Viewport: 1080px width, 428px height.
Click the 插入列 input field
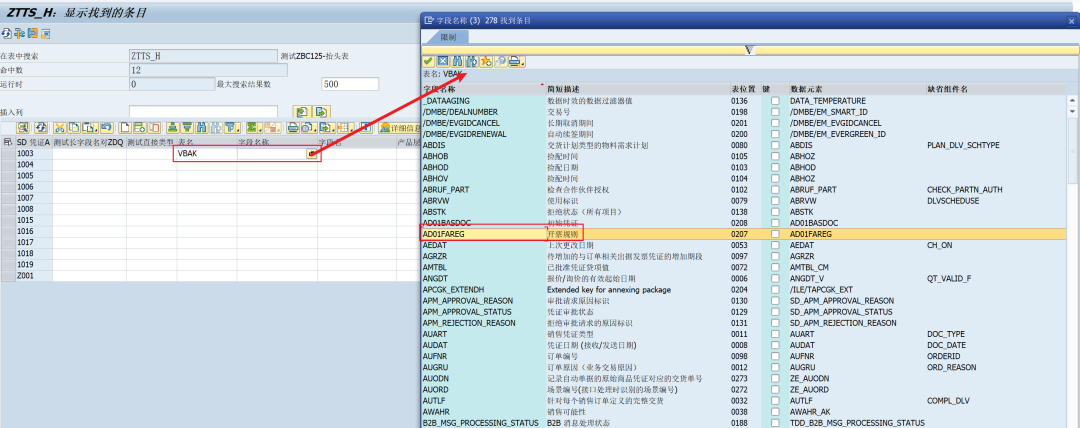click(x=203, y=112)
